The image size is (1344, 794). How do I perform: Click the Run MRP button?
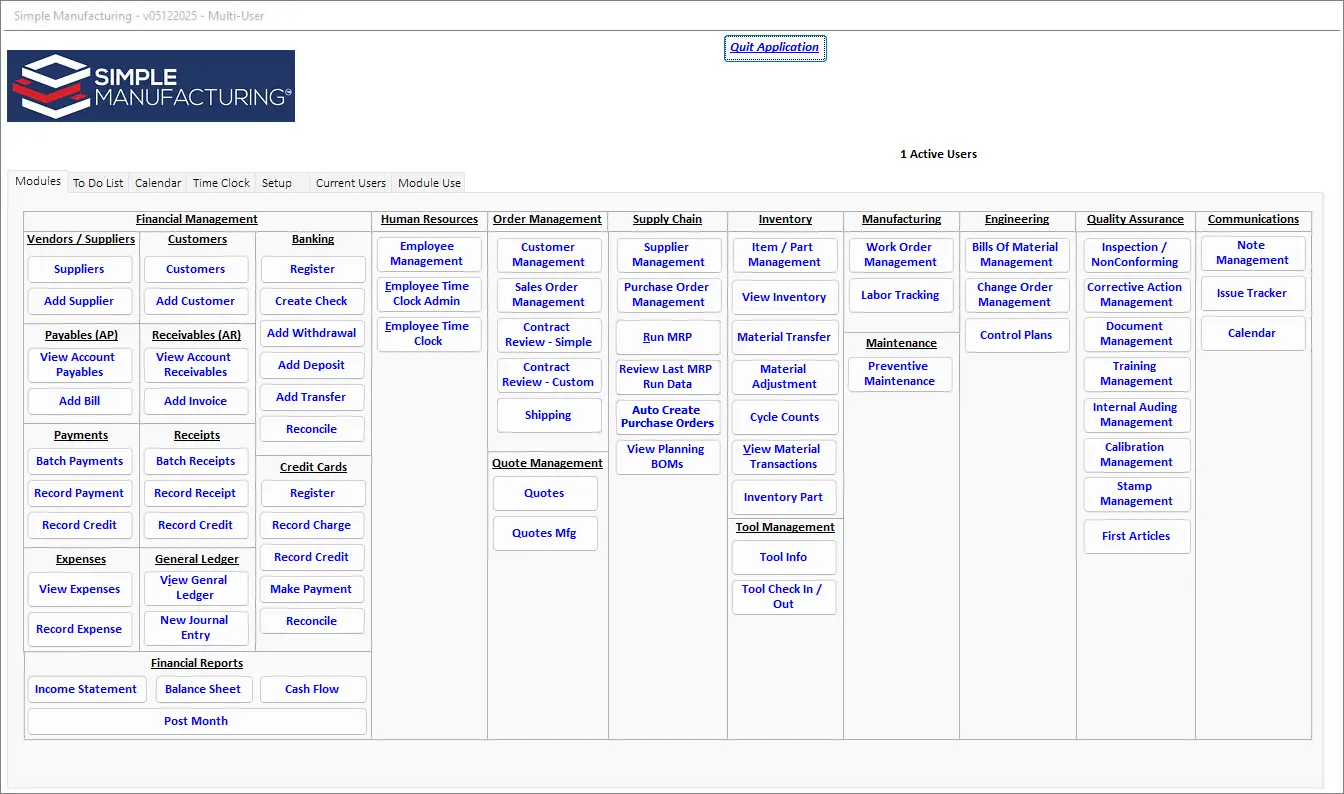point(667,338)
